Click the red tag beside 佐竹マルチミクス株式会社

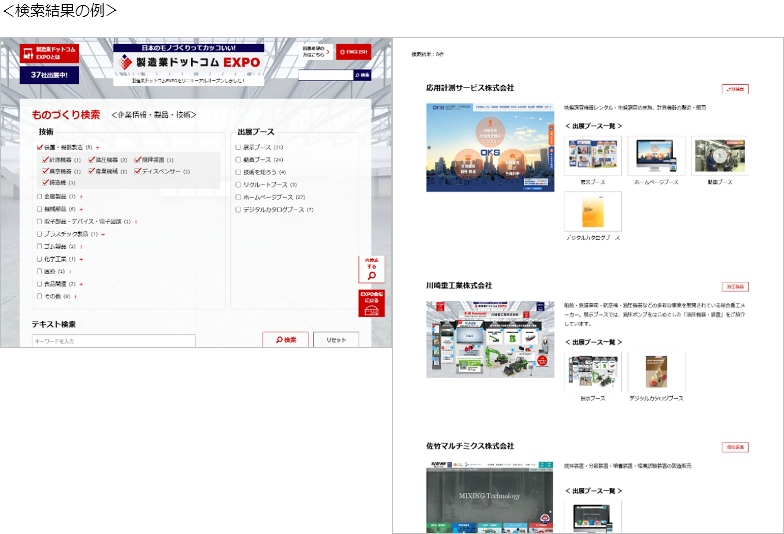pyautogui.click(x=735, y=447)
